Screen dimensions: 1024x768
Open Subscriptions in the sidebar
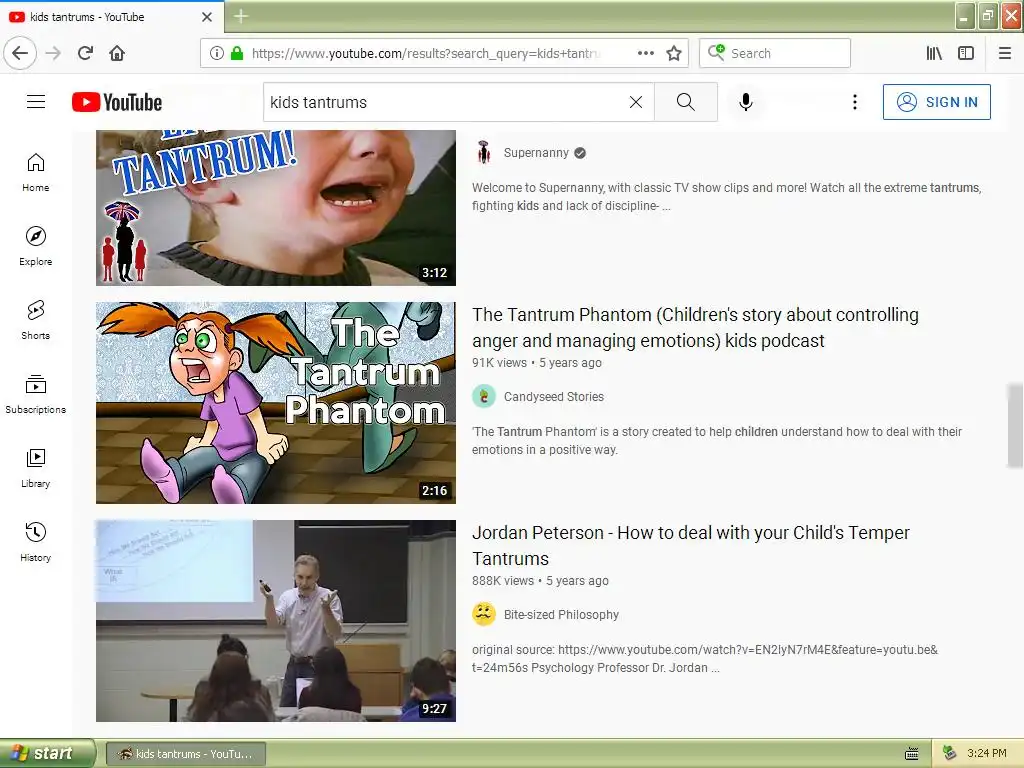point(35,394)
